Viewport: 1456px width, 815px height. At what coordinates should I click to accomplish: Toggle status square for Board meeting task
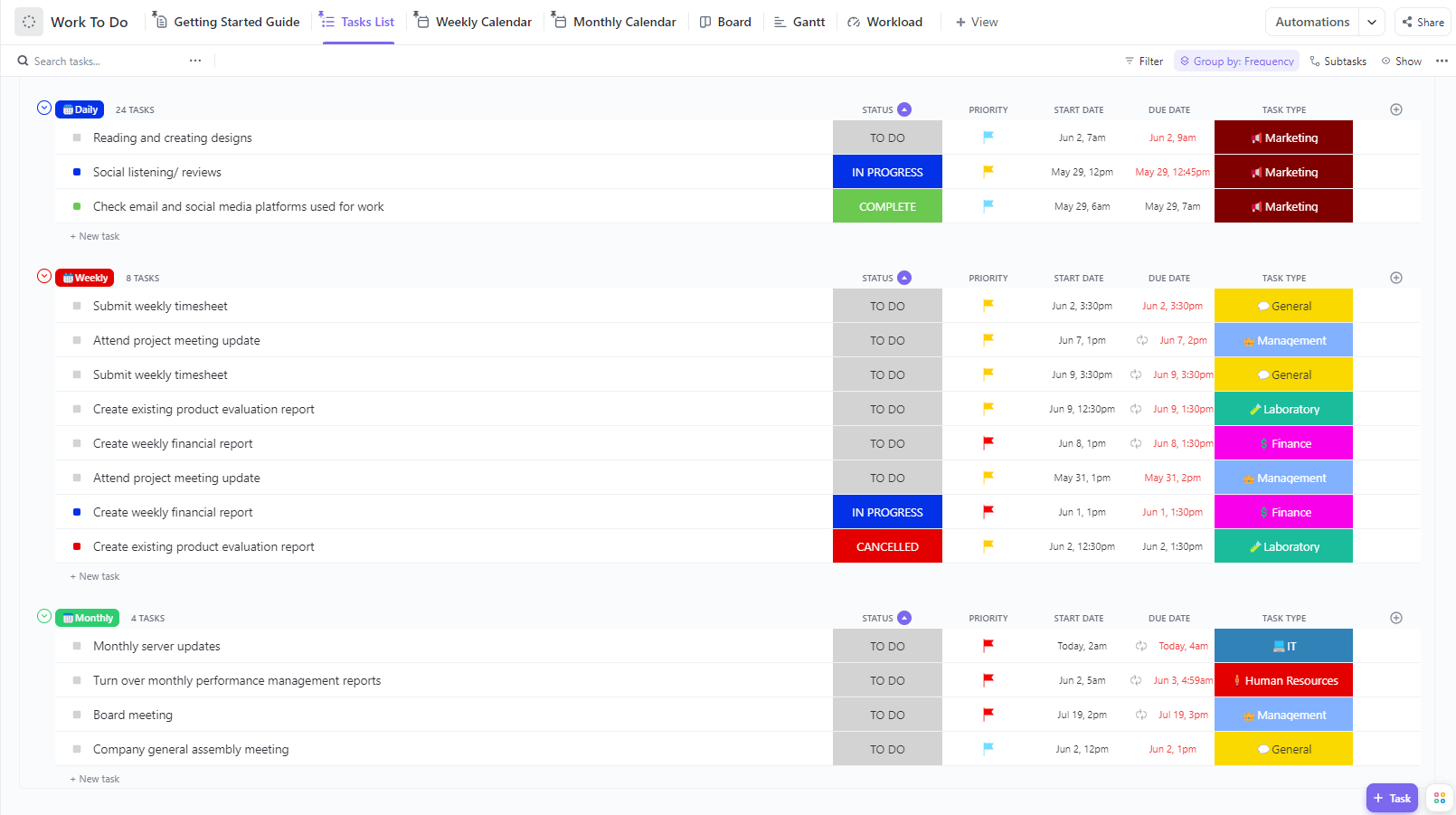coord(77,715)
